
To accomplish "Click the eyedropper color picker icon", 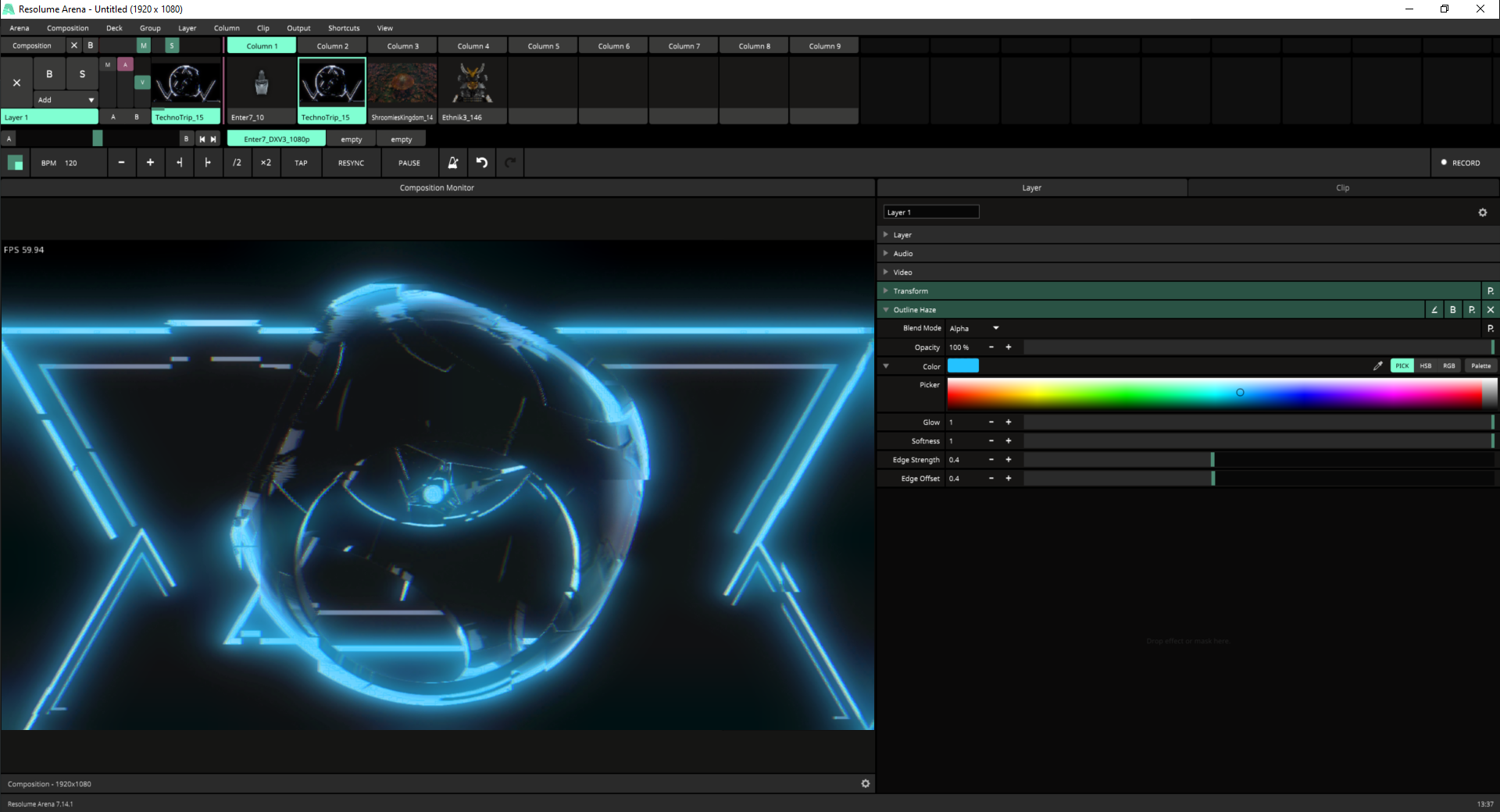I will 1378,365.
